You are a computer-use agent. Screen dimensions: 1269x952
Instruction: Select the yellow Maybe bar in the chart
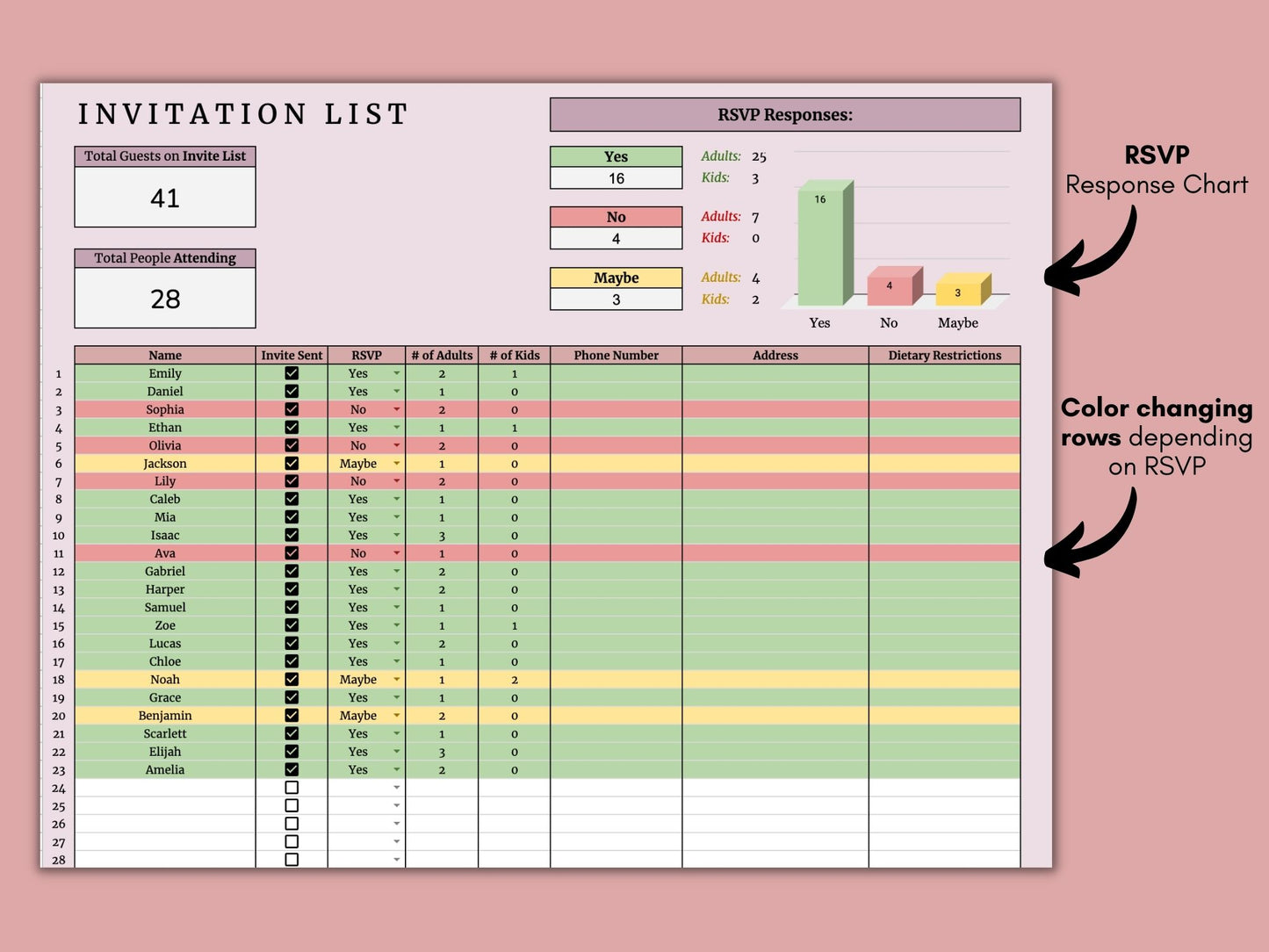tap(959, 292)
